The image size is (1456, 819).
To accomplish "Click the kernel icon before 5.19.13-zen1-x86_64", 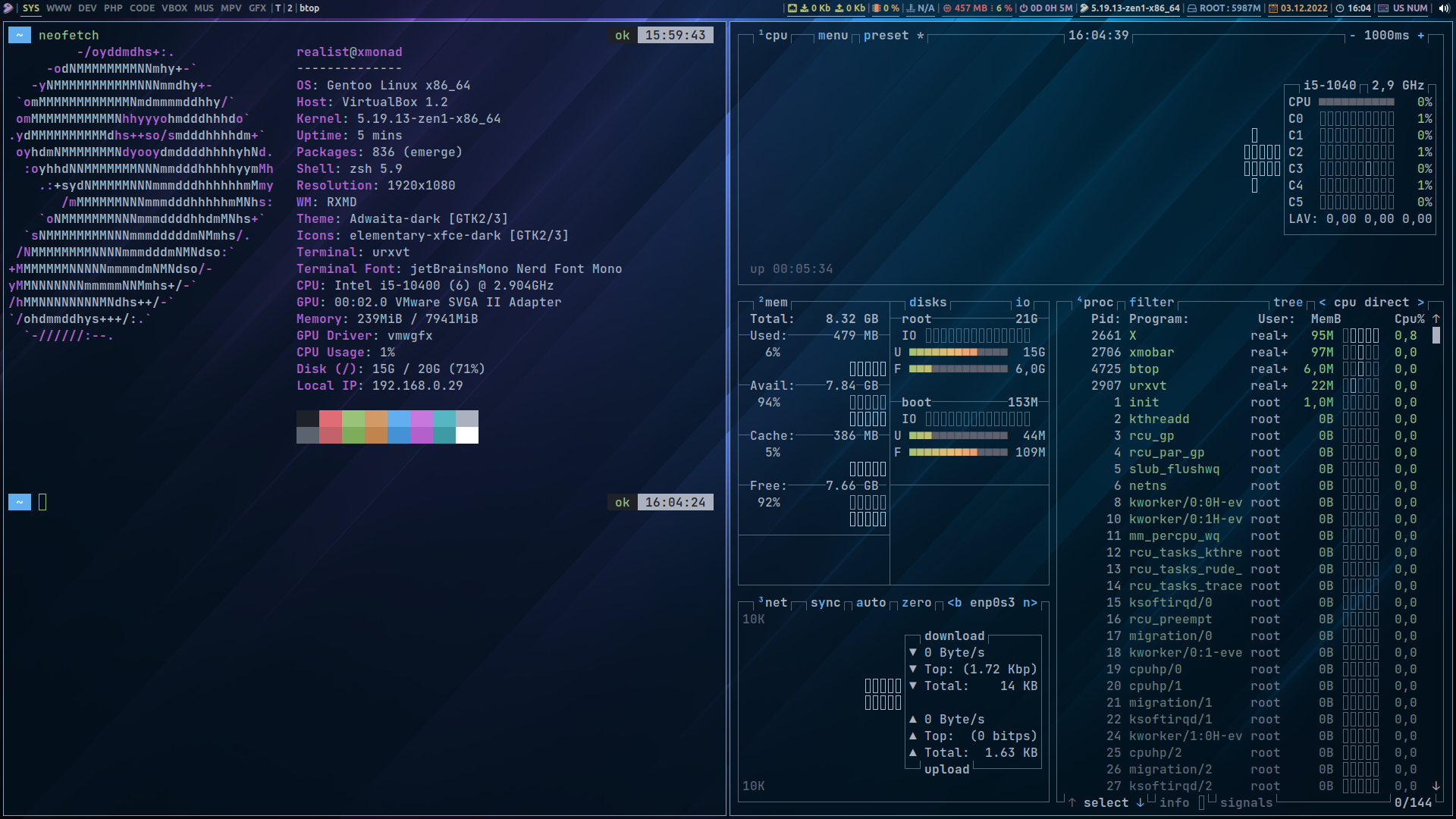I will point(1084,8).
